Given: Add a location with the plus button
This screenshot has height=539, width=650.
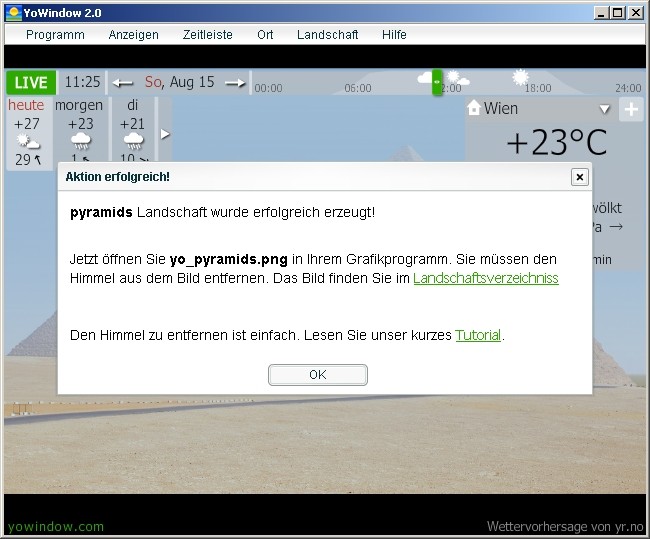Looking at the screenshot, I should [631, 109].
